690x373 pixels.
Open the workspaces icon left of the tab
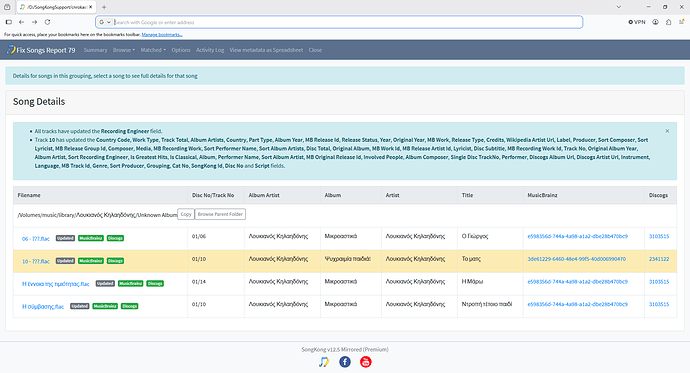7,7
